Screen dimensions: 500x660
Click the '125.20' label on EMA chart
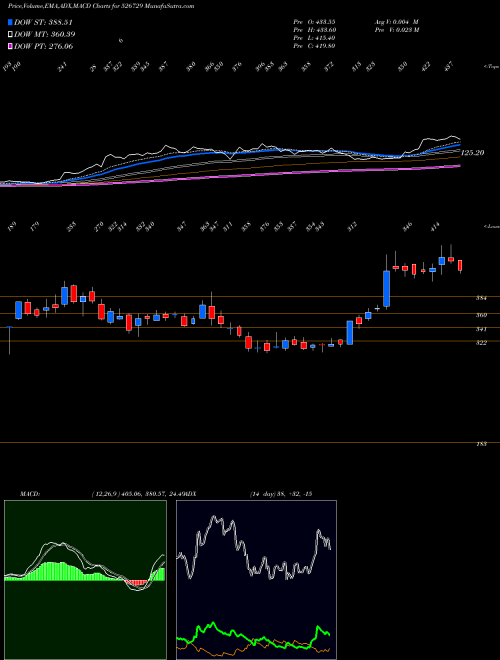point(473,153)
